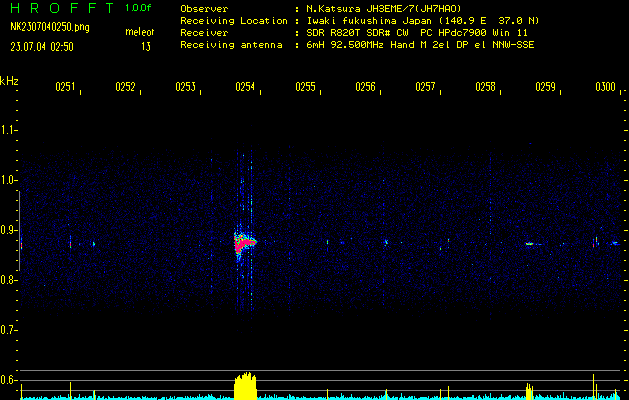Select the 0257 time marker
The width and height of the screenshot is (629, 400).
[425, 88]
